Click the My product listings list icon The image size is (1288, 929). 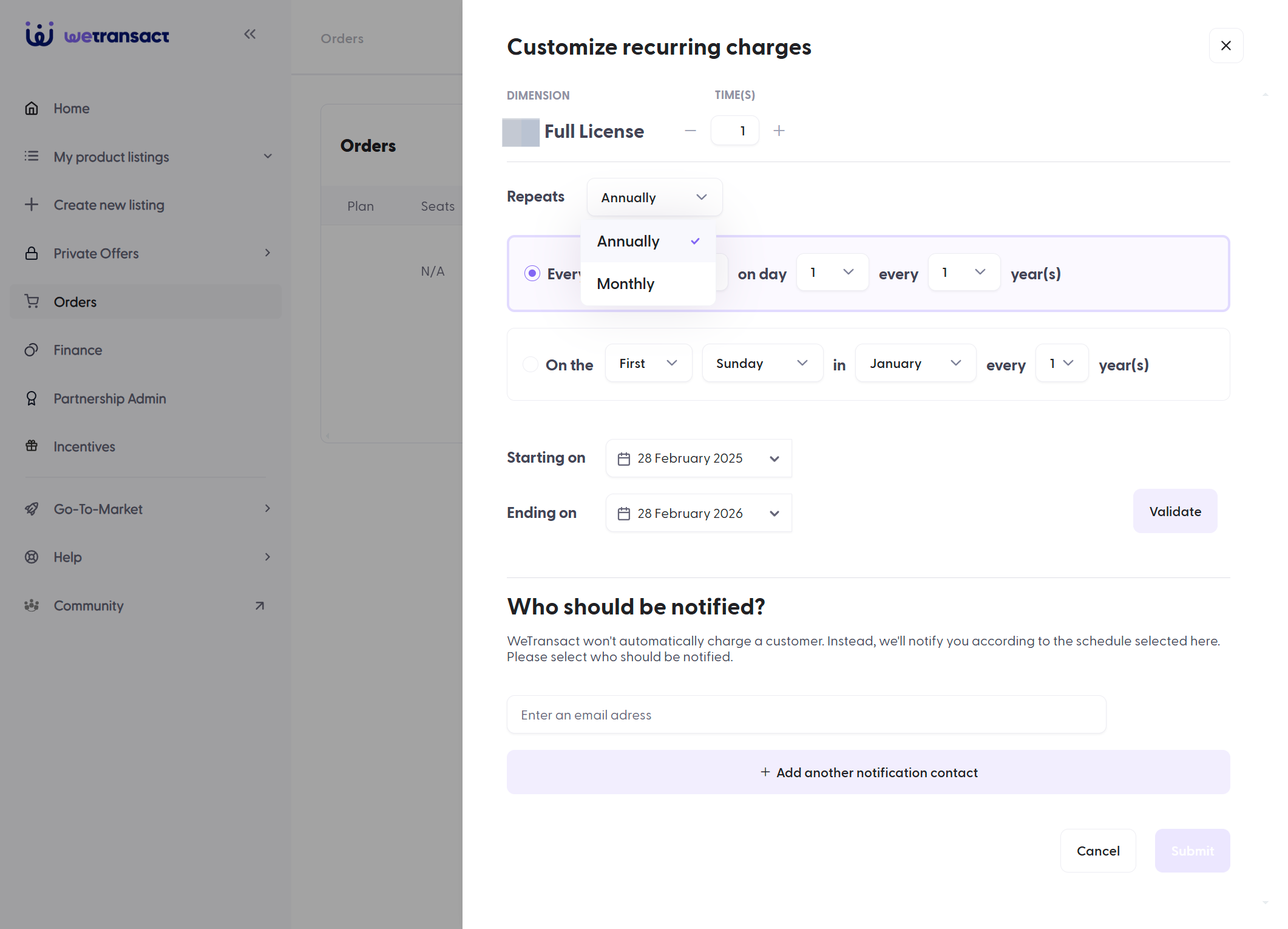coord(32,157)
